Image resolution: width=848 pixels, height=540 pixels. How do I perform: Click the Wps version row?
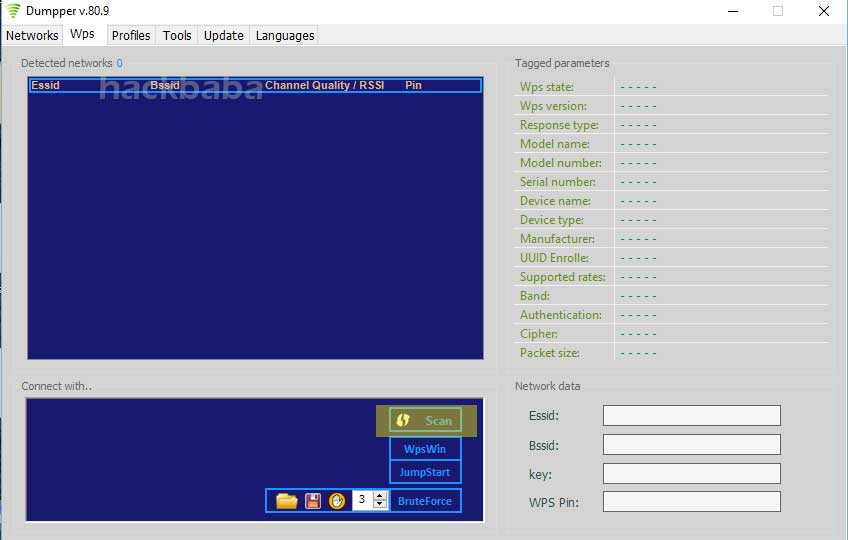click(671, 106)
